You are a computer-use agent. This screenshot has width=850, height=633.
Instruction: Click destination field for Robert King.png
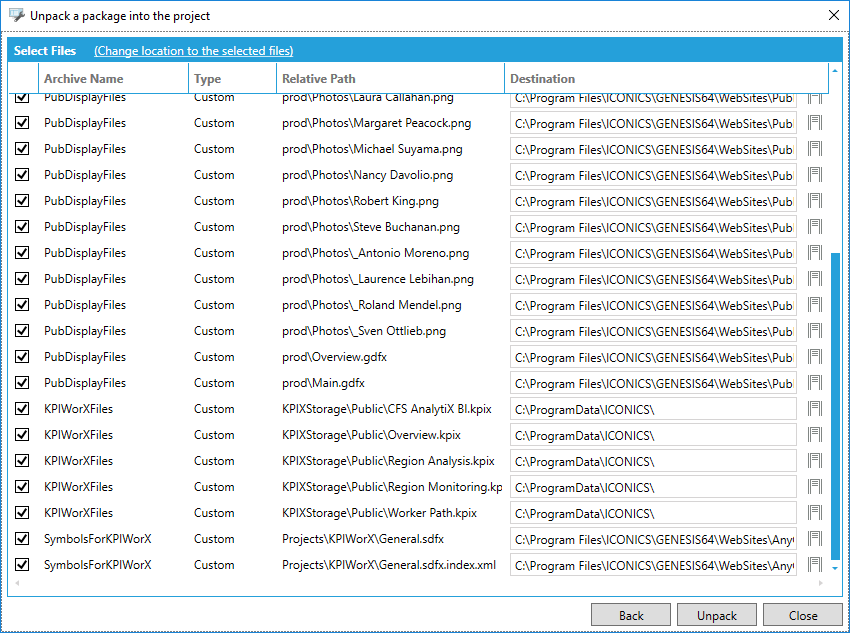tap(653, 201)
